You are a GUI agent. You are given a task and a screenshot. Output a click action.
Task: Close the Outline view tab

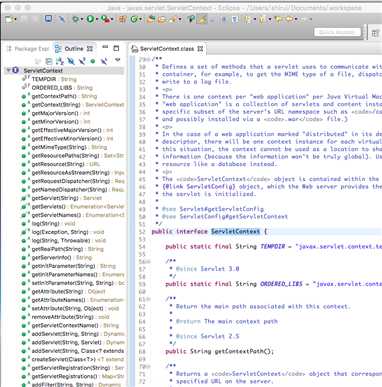click(x=90, y=49)
